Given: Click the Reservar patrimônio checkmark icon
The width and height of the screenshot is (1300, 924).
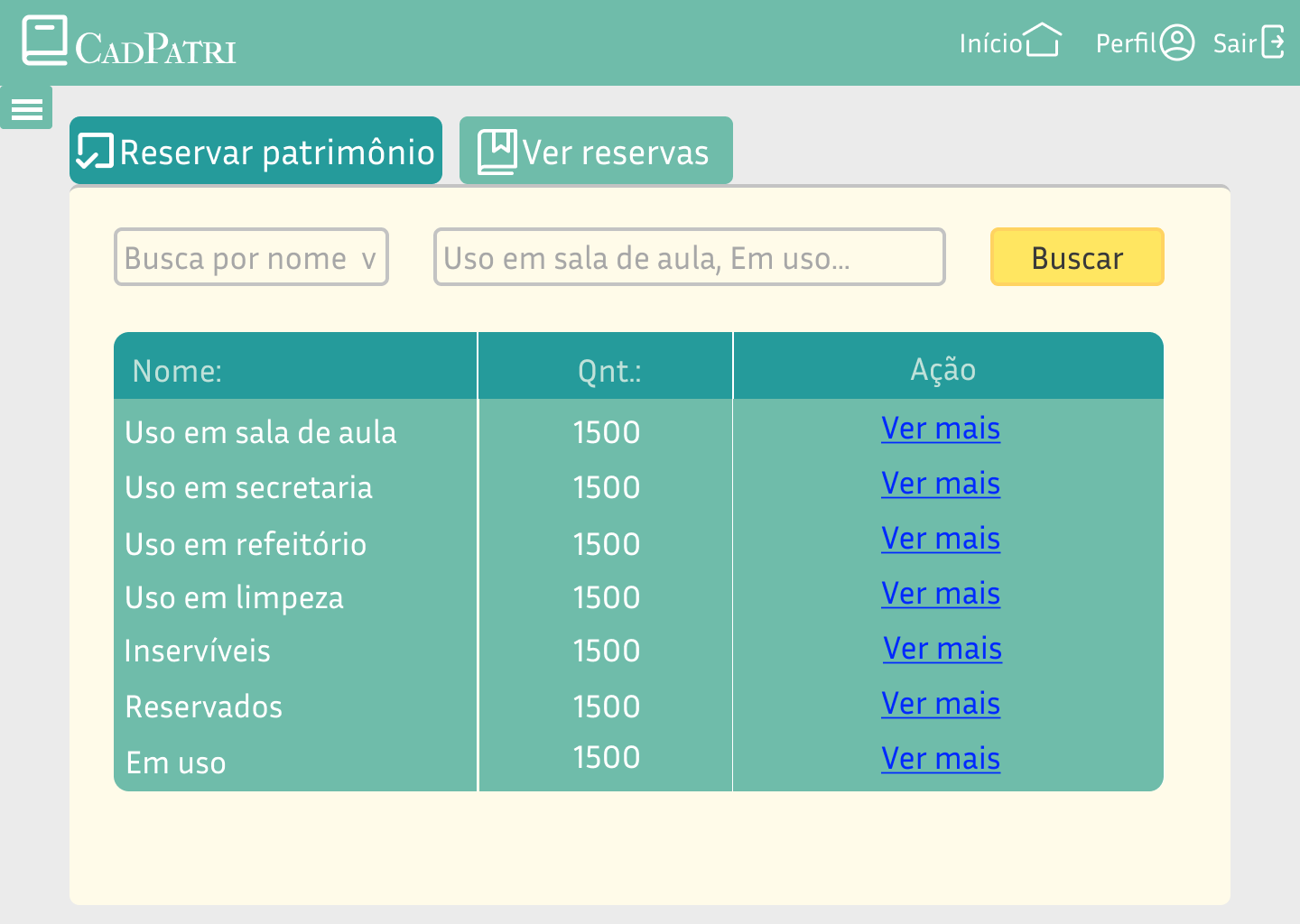Looking at the screenshot, I should [95, 152].
